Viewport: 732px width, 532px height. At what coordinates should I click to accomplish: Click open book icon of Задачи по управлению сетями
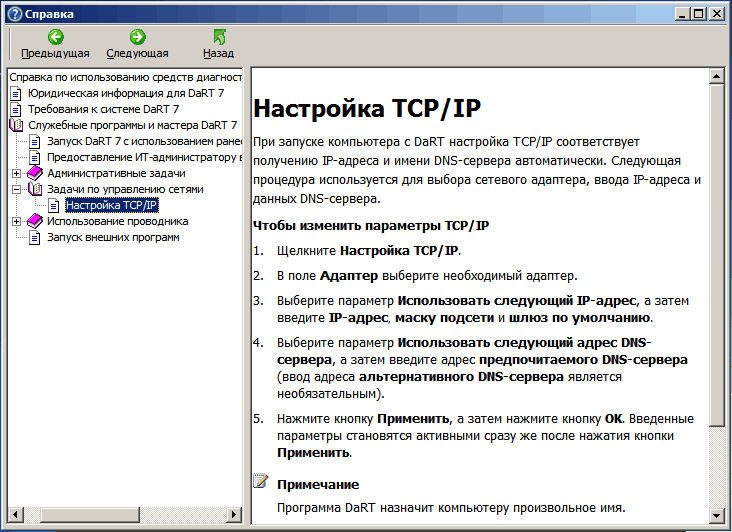tap(35, 189)
